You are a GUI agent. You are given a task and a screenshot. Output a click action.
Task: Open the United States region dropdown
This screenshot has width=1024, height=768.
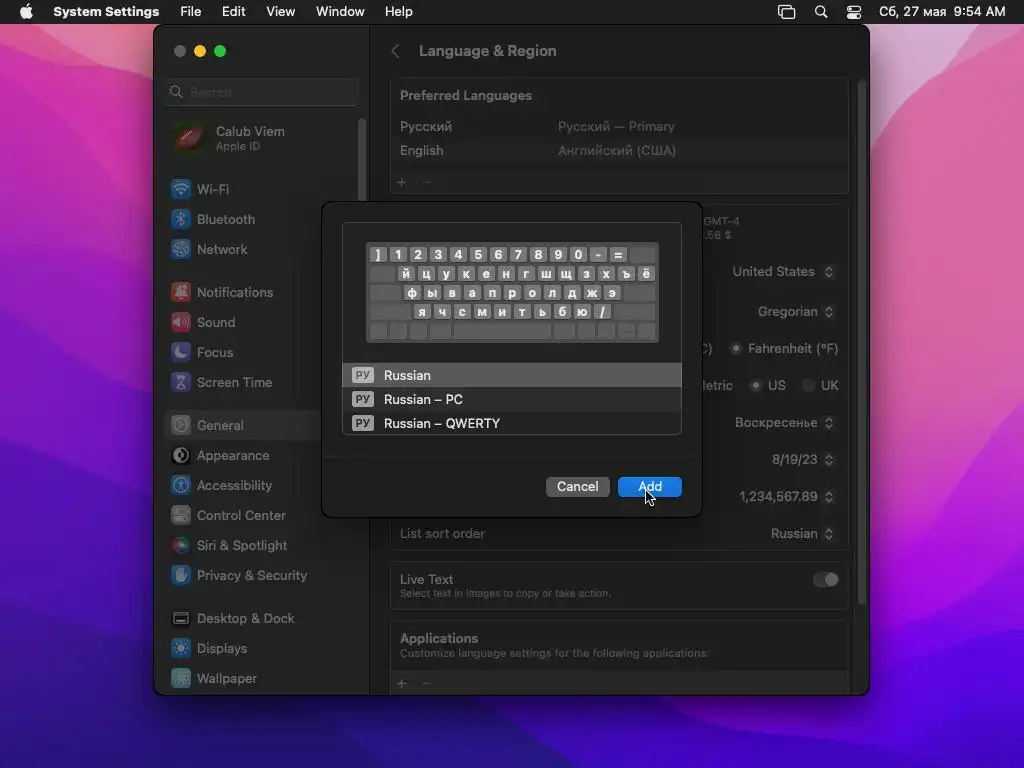[x=783, y=272]
